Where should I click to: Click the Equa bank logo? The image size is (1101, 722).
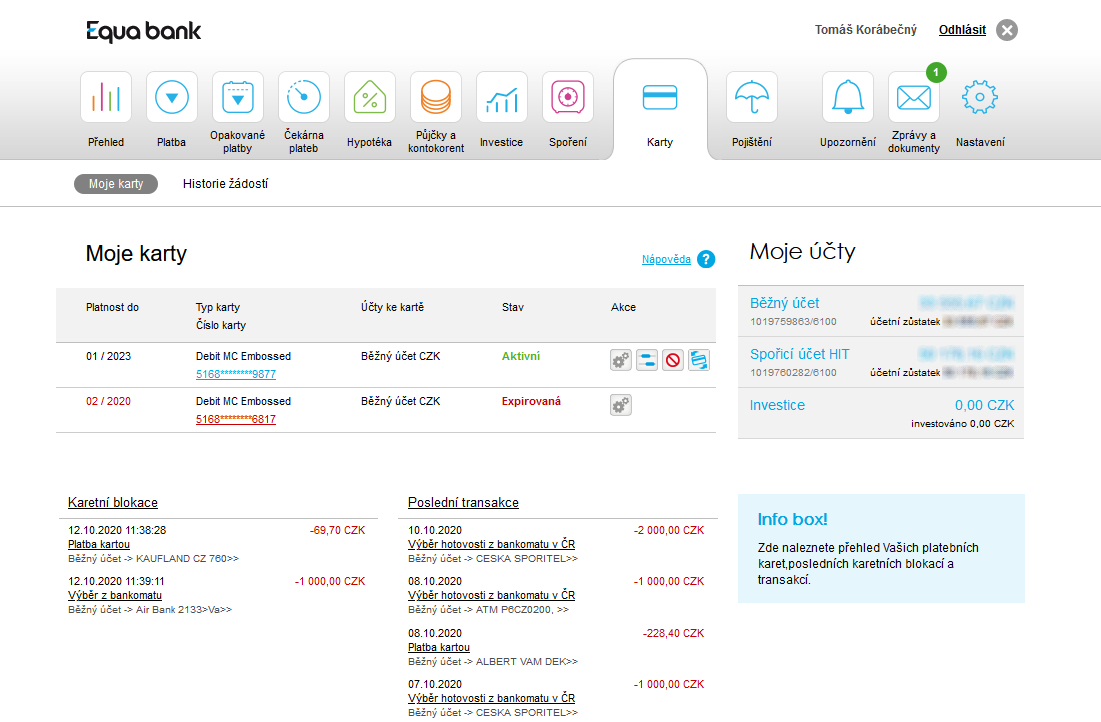coord(143,31)
